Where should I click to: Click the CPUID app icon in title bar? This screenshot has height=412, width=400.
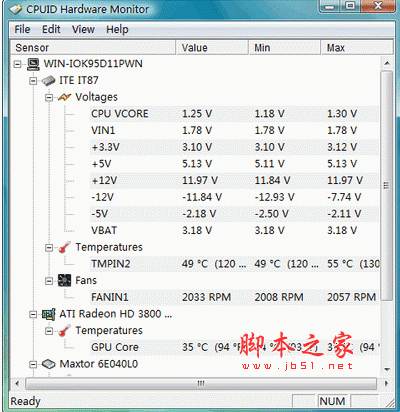click(x=16, y=9)
